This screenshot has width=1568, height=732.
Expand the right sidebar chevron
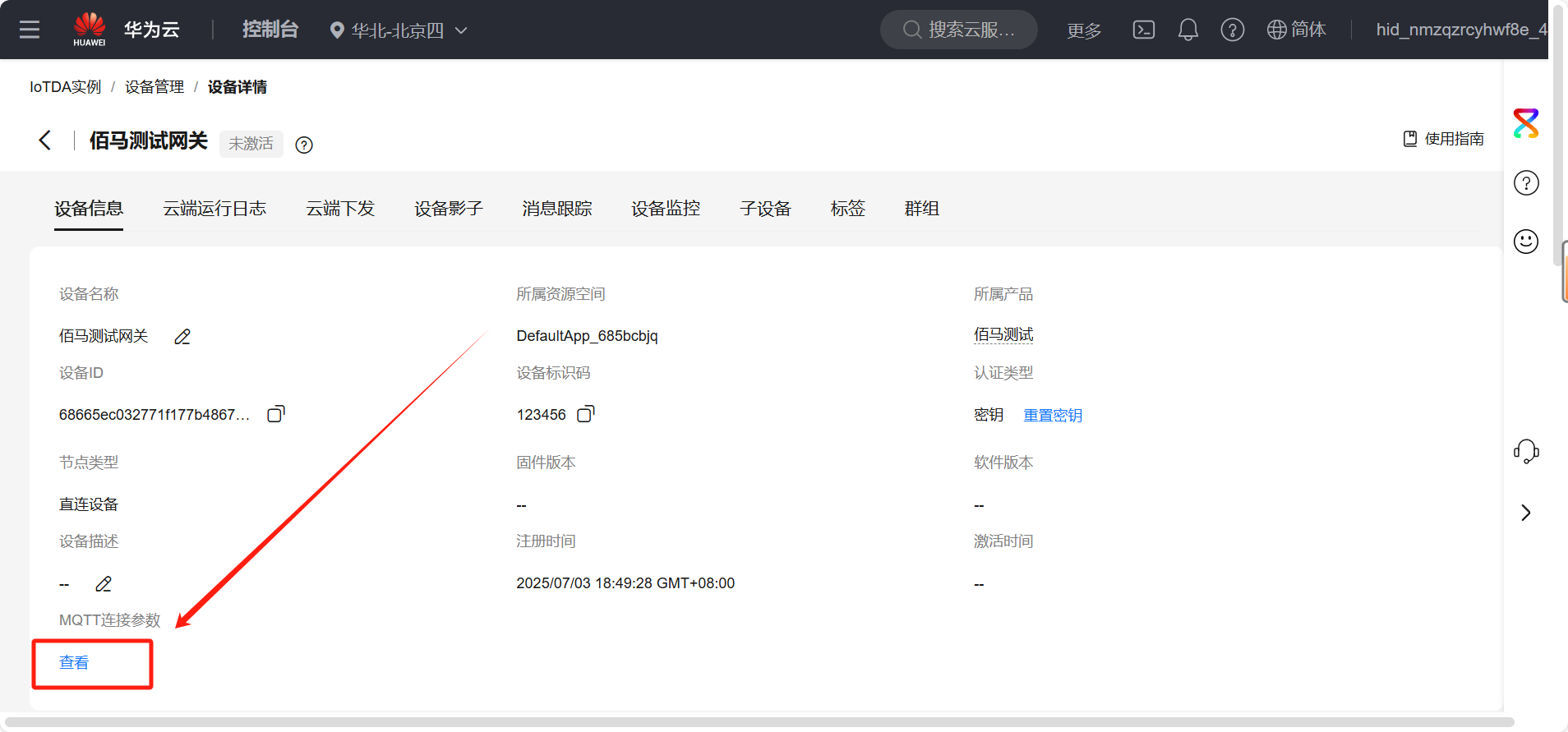[1525, 513]
